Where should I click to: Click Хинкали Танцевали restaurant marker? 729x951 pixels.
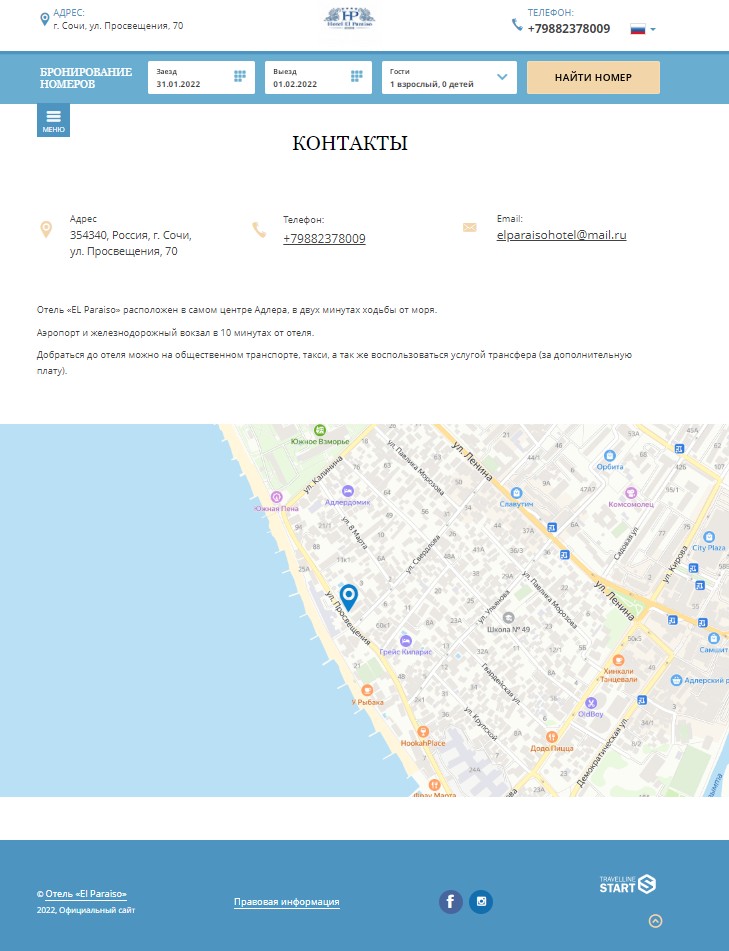pyautogui.click(x=619, y=660)
